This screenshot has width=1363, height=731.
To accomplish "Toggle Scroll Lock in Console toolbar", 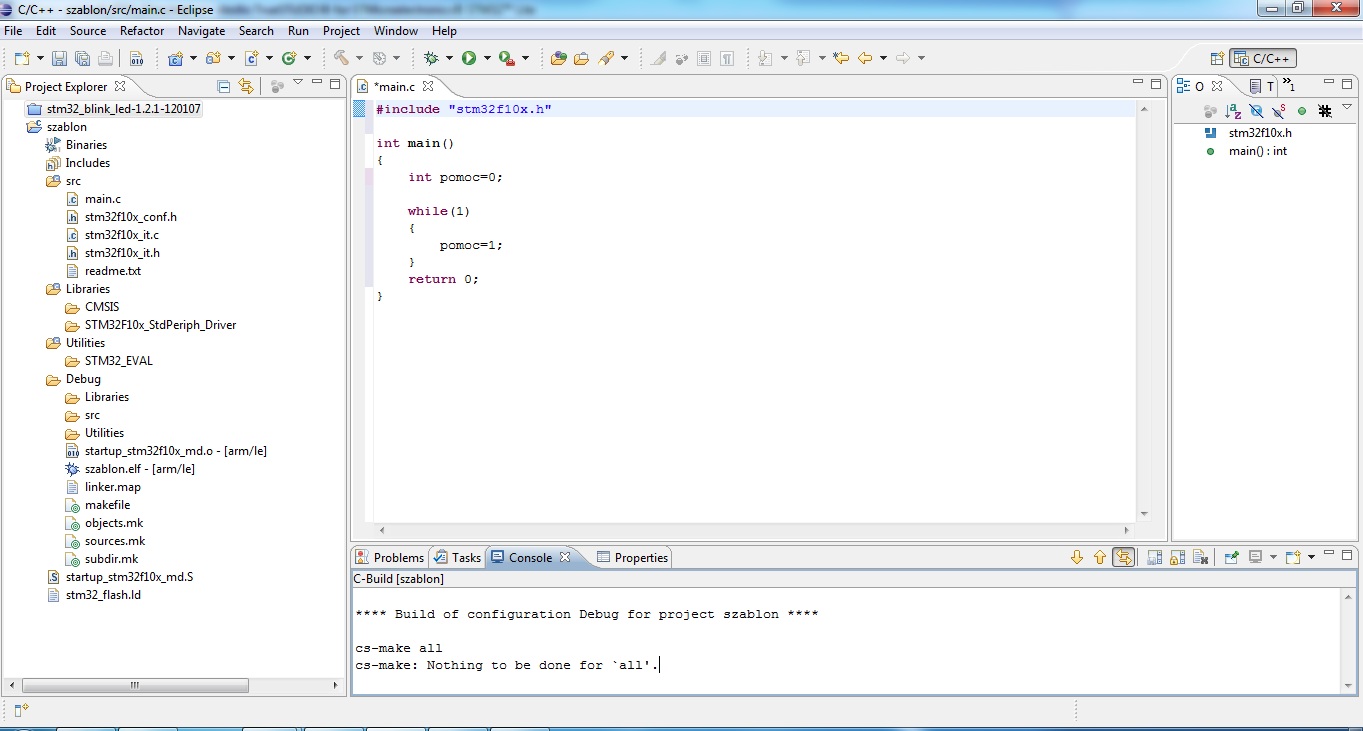I will pos(1178,557).
